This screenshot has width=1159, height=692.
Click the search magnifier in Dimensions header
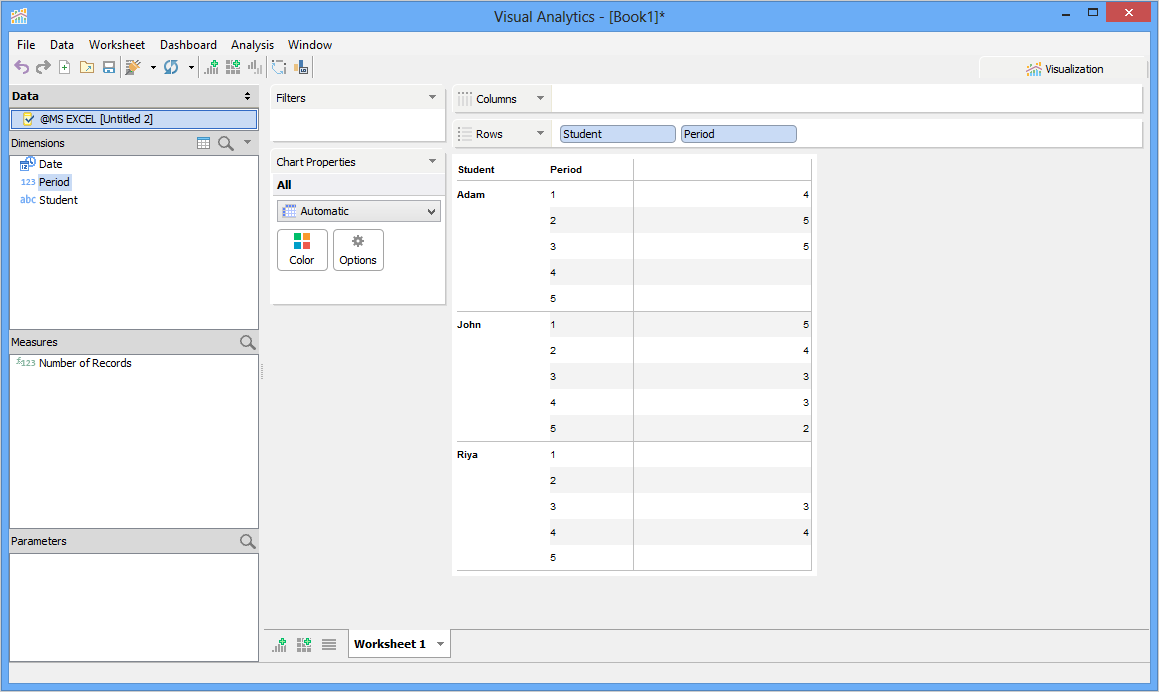tap(226, 143)
